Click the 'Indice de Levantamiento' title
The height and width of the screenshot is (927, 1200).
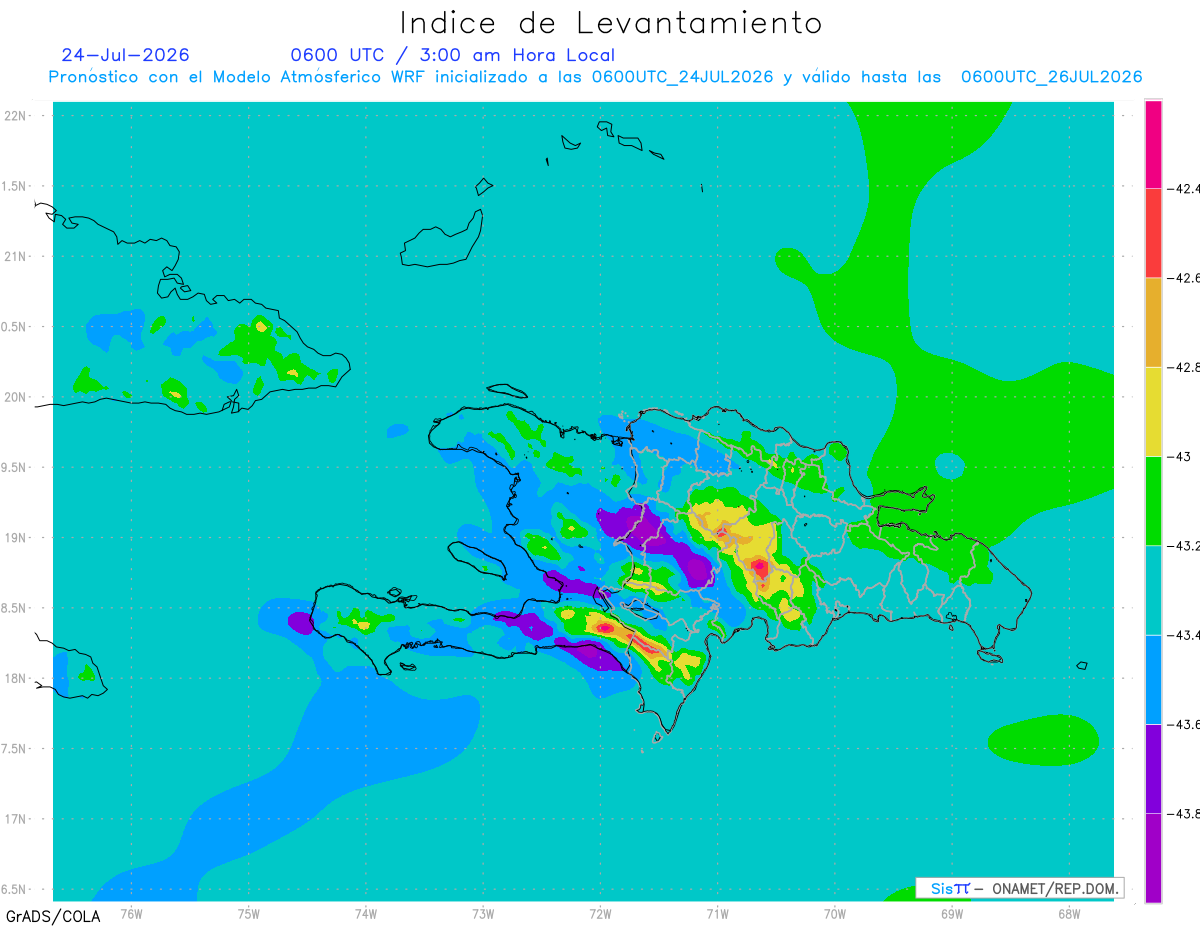(611, 22)
